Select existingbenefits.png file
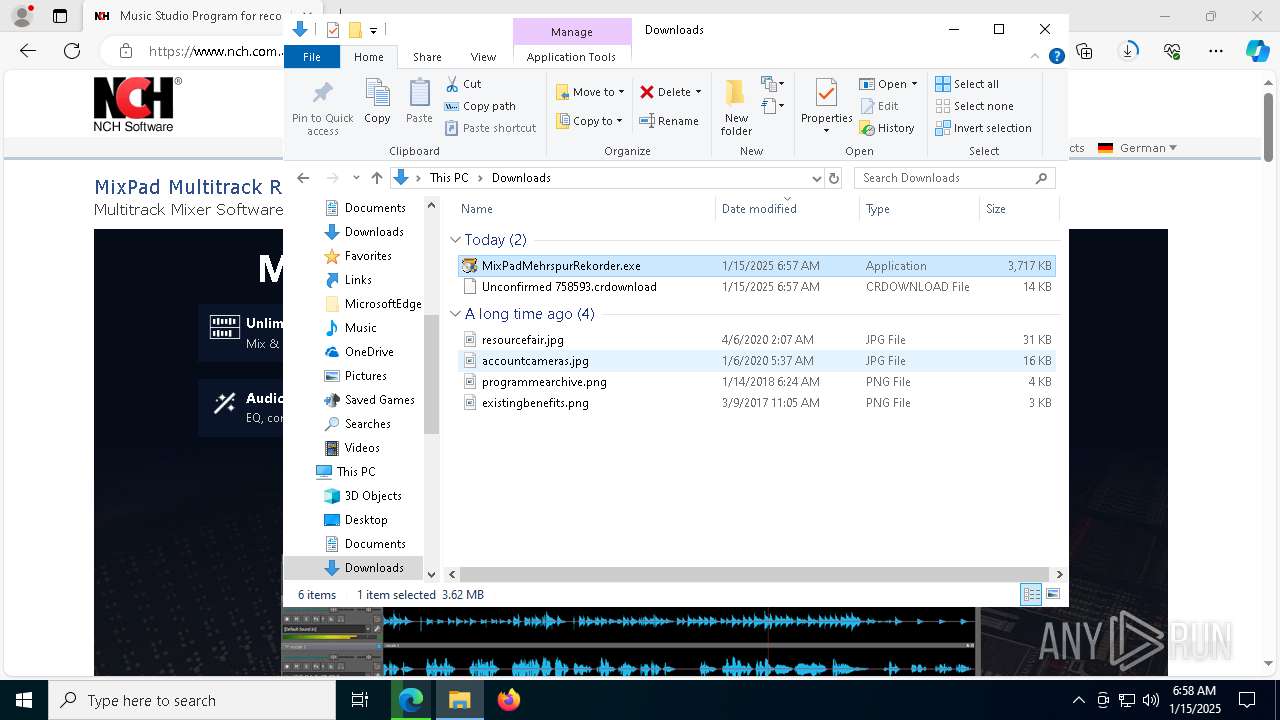Viewport: 1280px width, 720px height. (756, 403)
